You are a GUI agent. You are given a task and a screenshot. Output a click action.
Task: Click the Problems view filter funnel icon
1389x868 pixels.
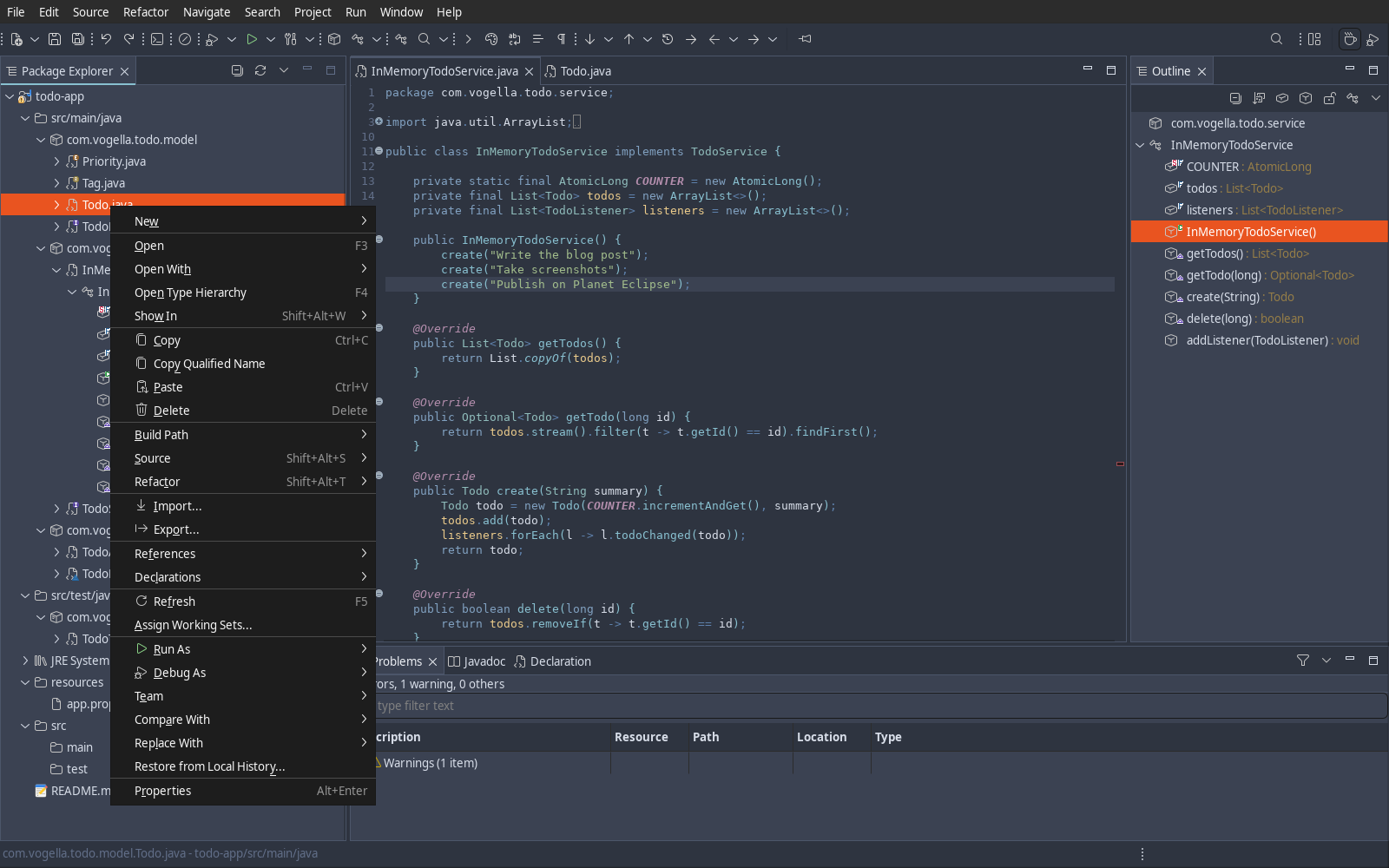coord(1303,661)
